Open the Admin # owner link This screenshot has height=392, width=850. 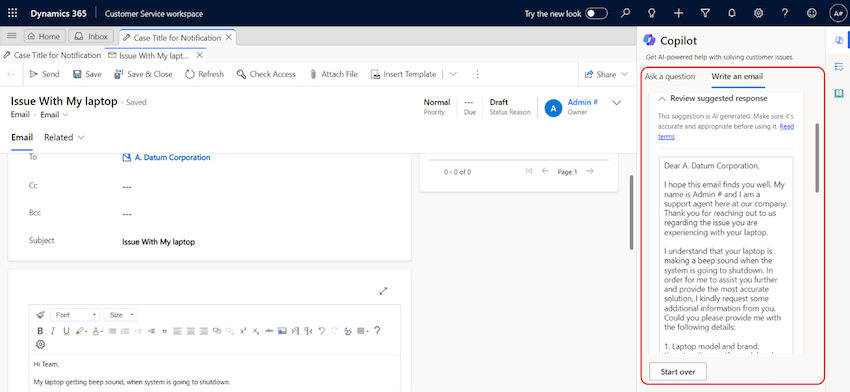point(583,102)
